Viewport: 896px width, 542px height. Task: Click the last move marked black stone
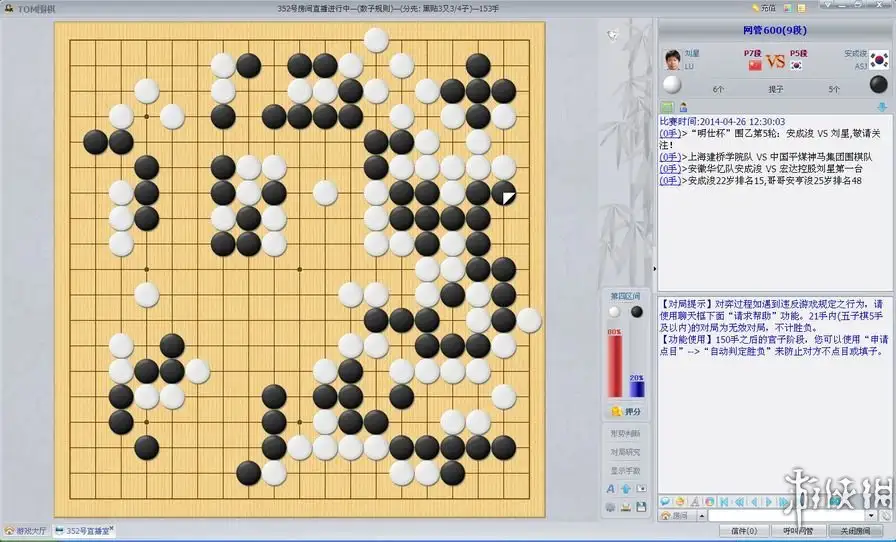click(x=503, y=193)
